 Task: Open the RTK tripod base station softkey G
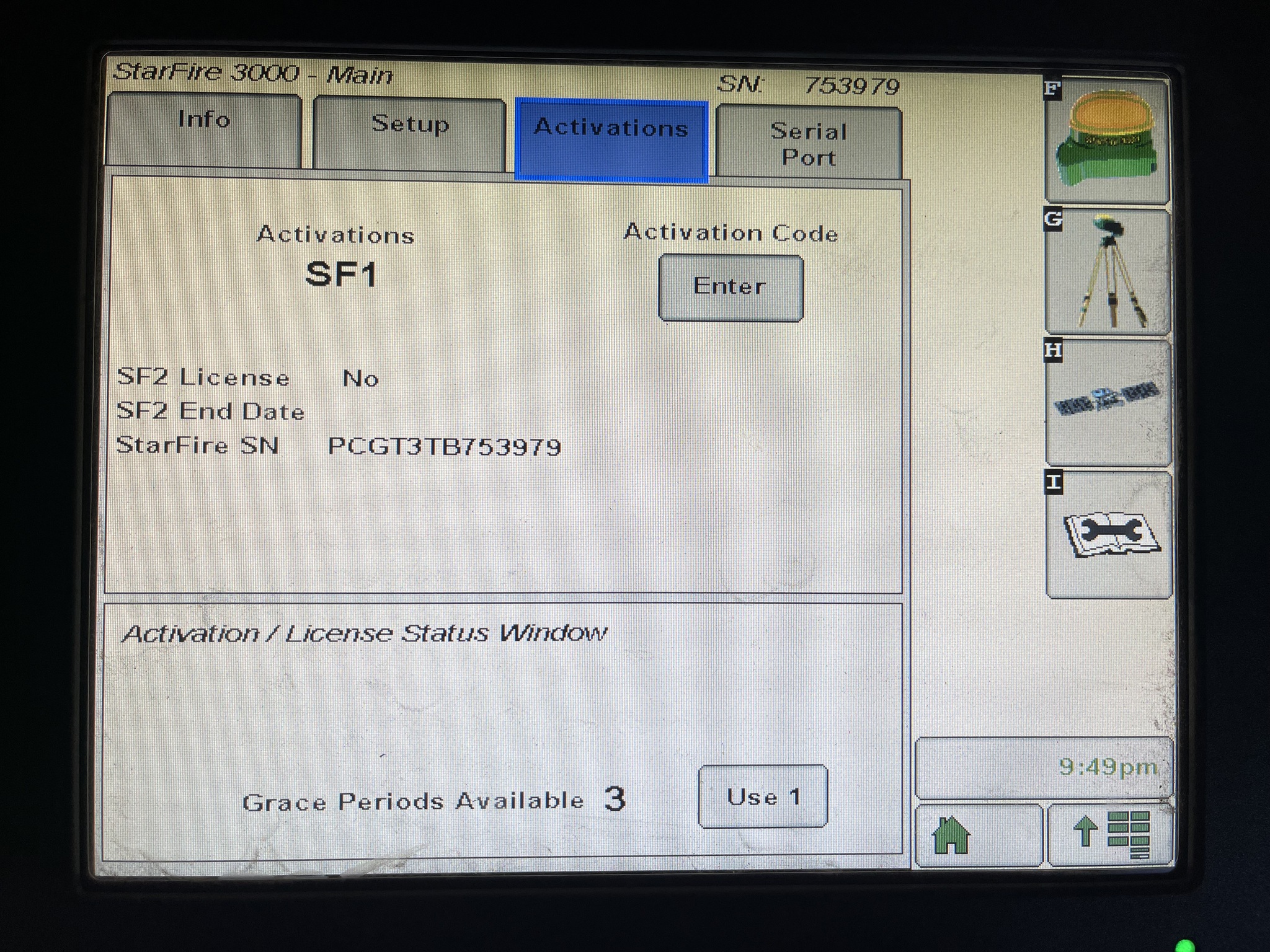click(x=1108, y=271)
